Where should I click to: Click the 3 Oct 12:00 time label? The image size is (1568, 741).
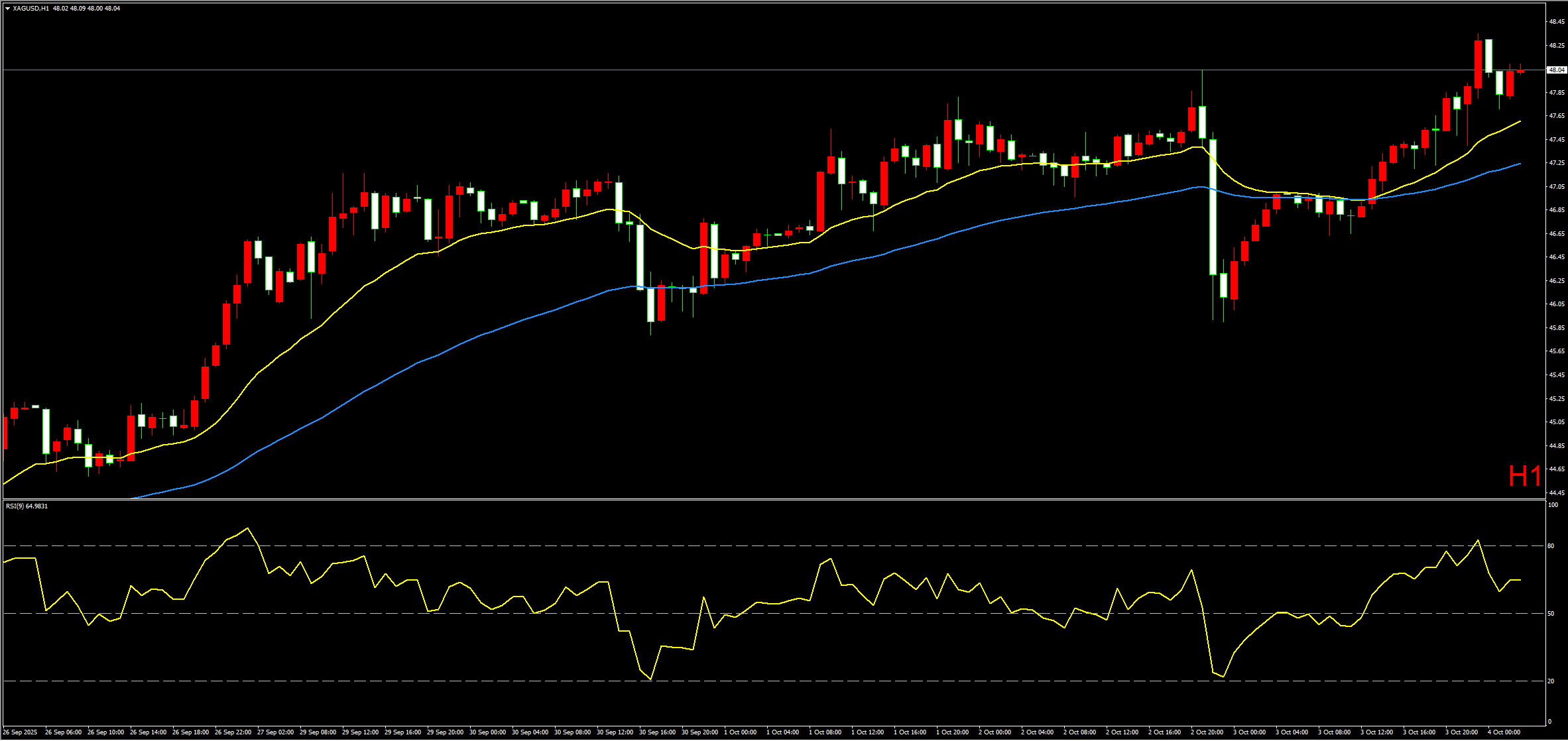(x=1376, y=732)
